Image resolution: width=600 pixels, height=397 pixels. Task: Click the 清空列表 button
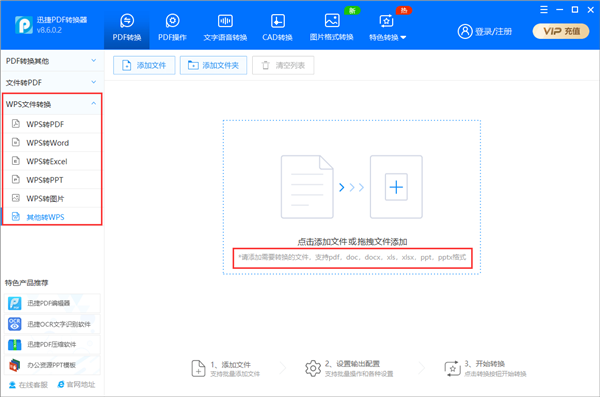coord(283,65)
